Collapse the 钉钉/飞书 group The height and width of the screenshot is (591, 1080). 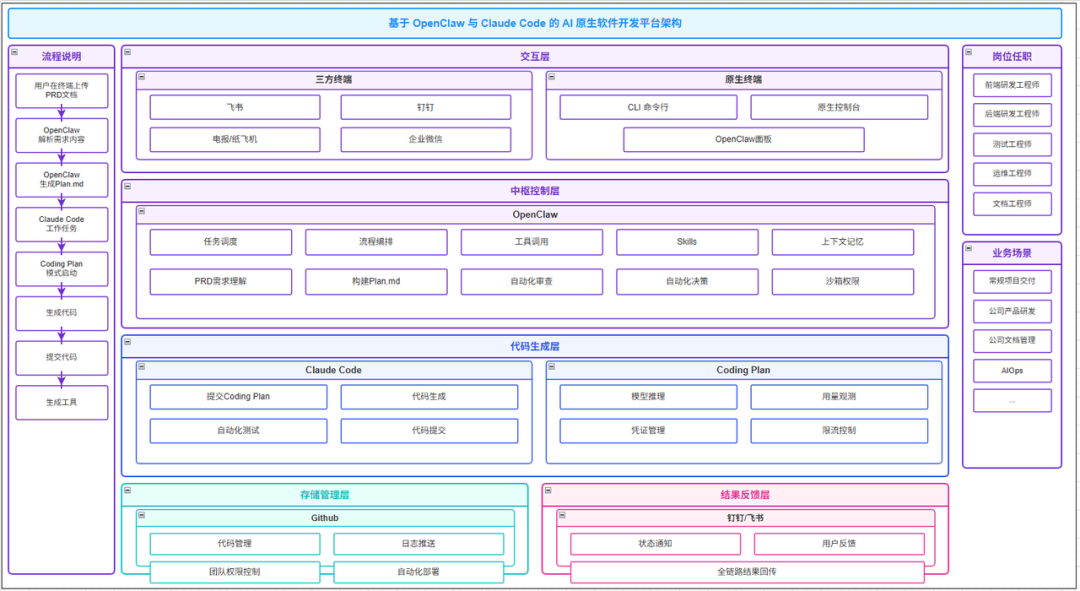pos(562,515)
